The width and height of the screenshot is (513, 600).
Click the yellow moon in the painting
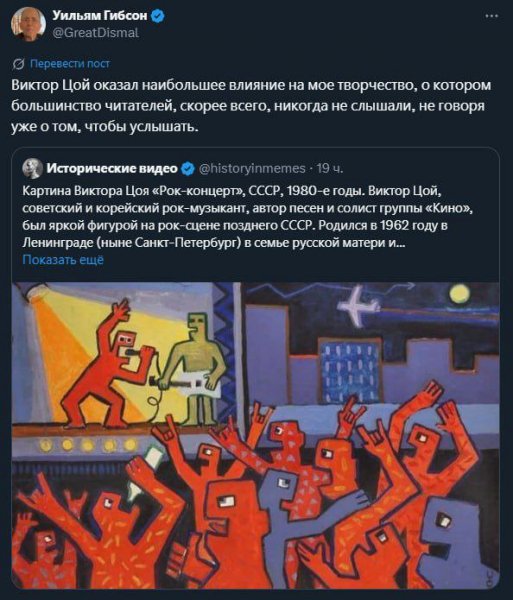pyautogui.click(x=459, y=295)
